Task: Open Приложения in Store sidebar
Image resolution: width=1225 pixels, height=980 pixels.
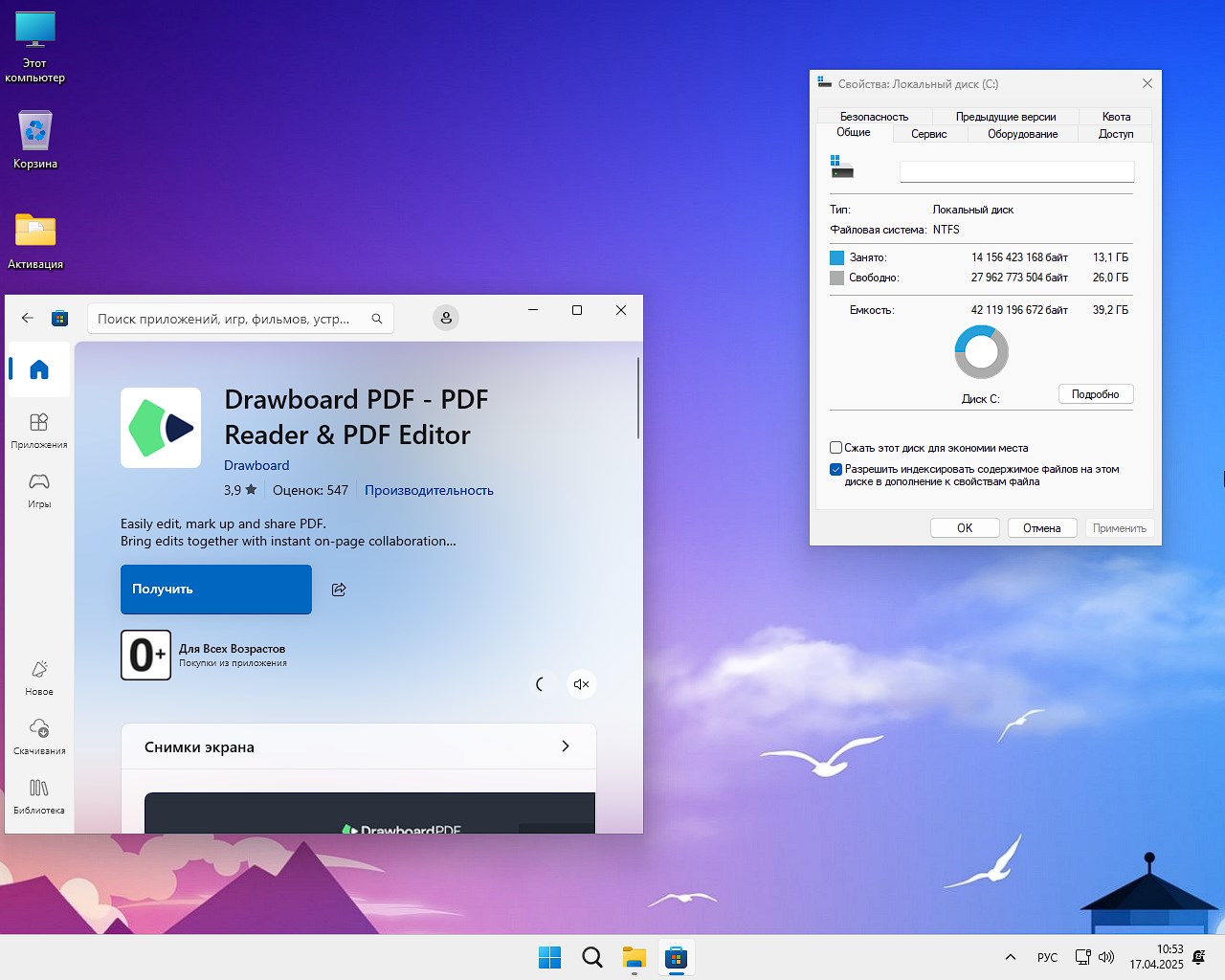Action: [x=39, y=430]
